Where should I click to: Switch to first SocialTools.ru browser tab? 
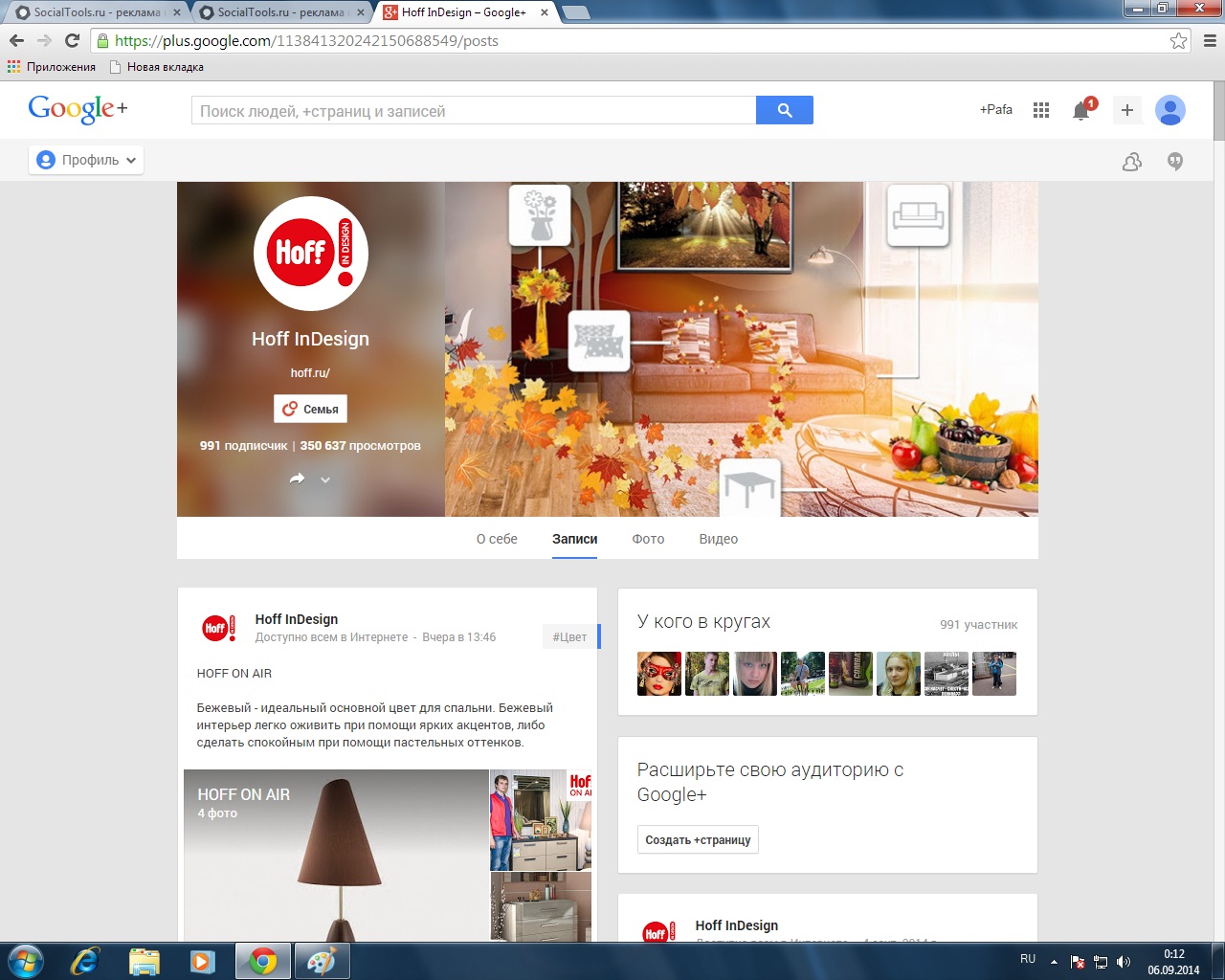click(96, 12)
